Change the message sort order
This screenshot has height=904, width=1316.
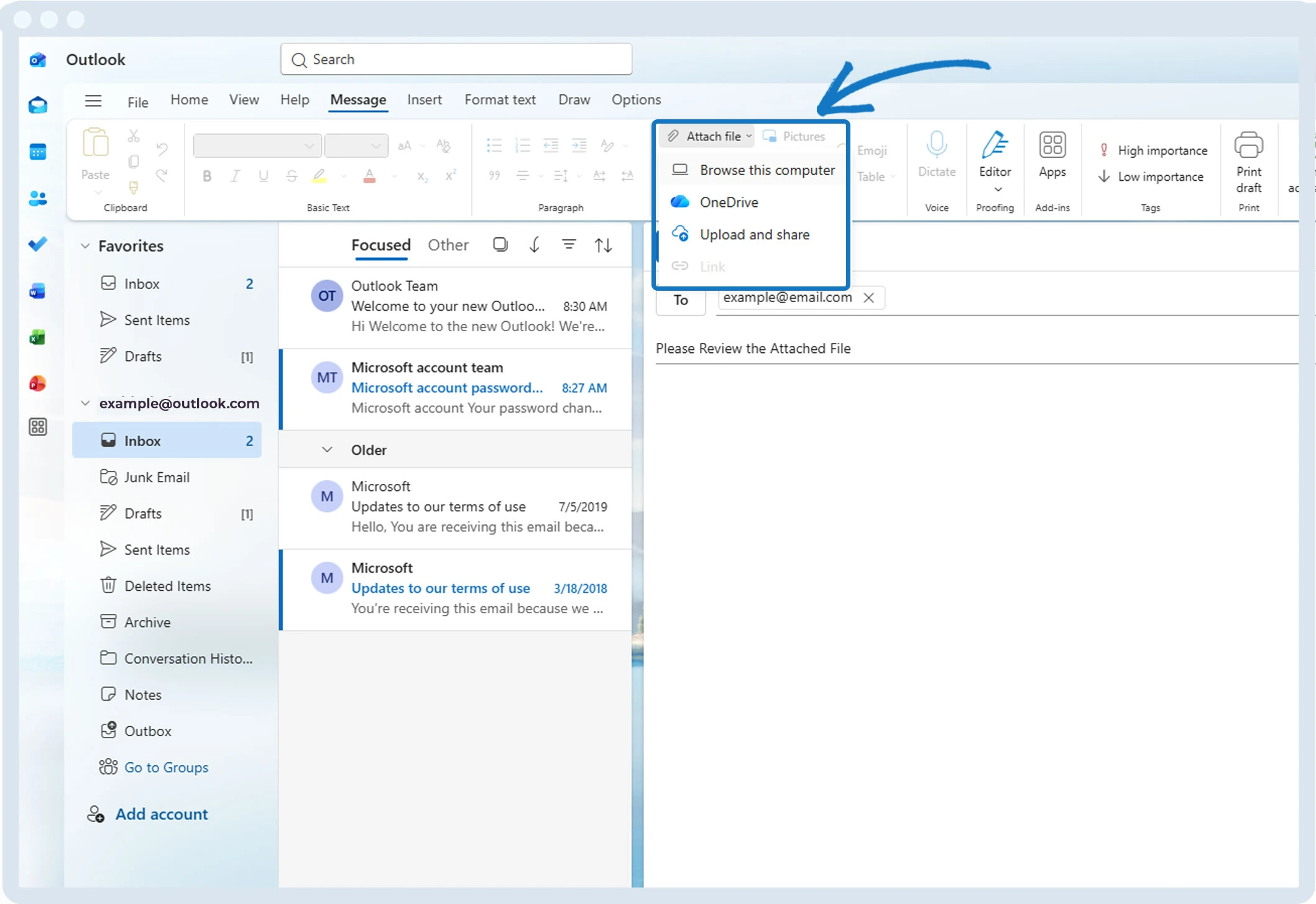tap(603, 245)
